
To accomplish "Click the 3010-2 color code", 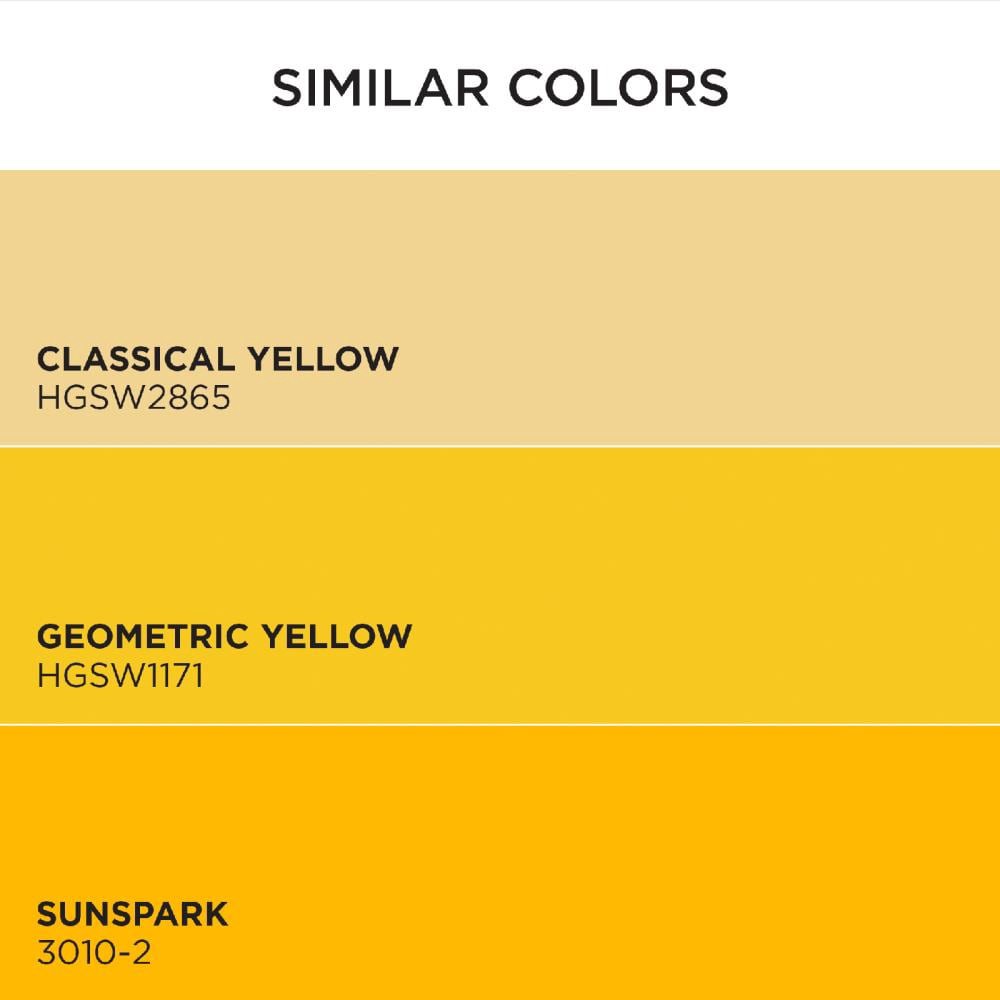I will tap(94, 953).
